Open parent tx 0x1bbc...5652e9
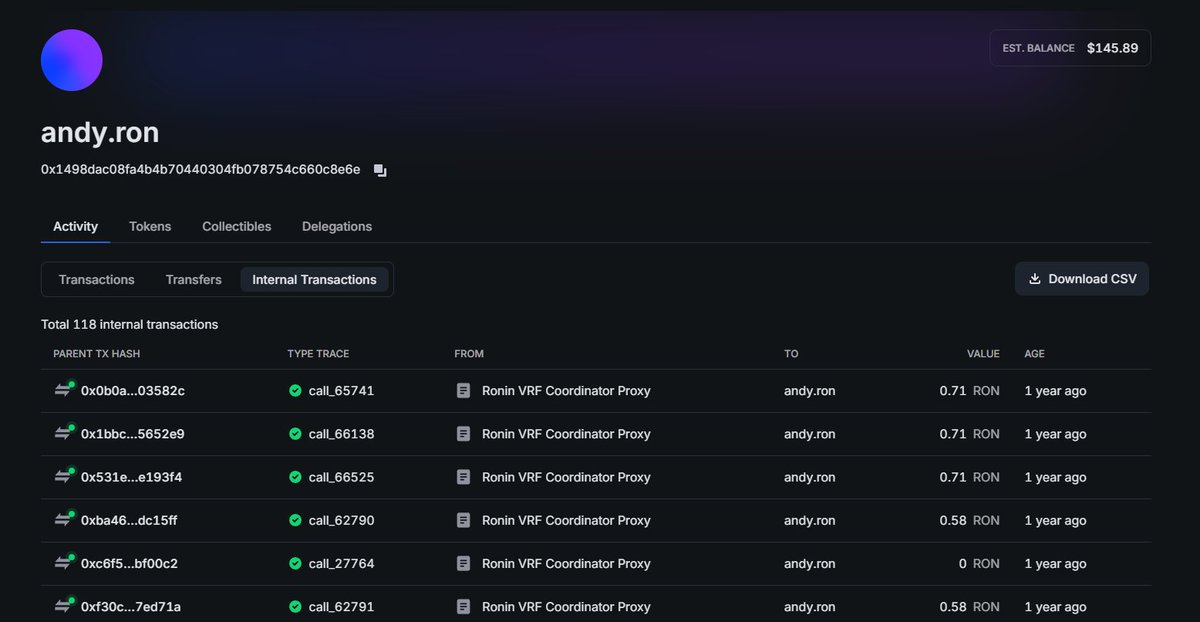Viewport: 1200px width, 622px height. coord(133,434)
